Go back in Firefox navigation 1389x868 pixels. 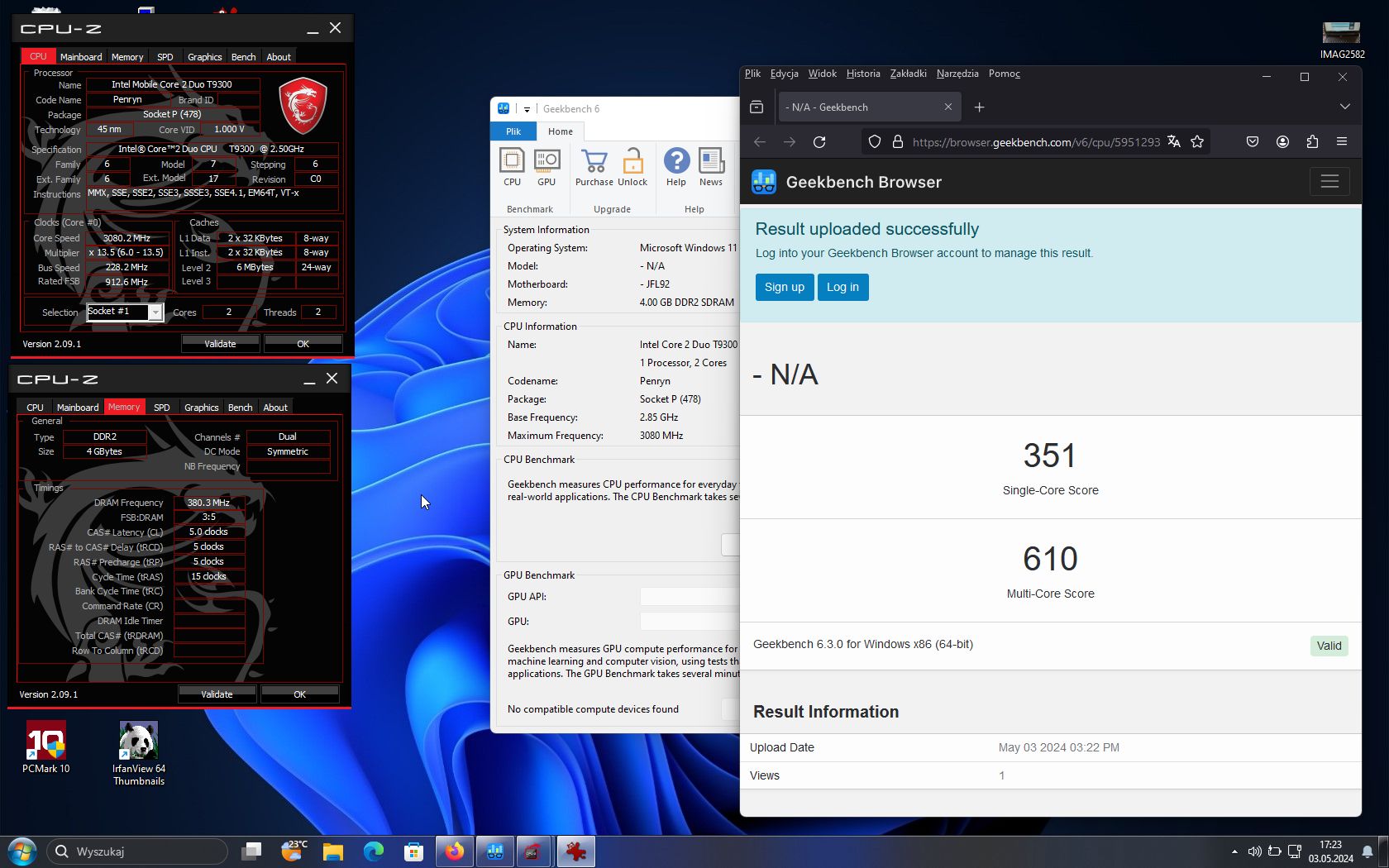coord(760,142)
